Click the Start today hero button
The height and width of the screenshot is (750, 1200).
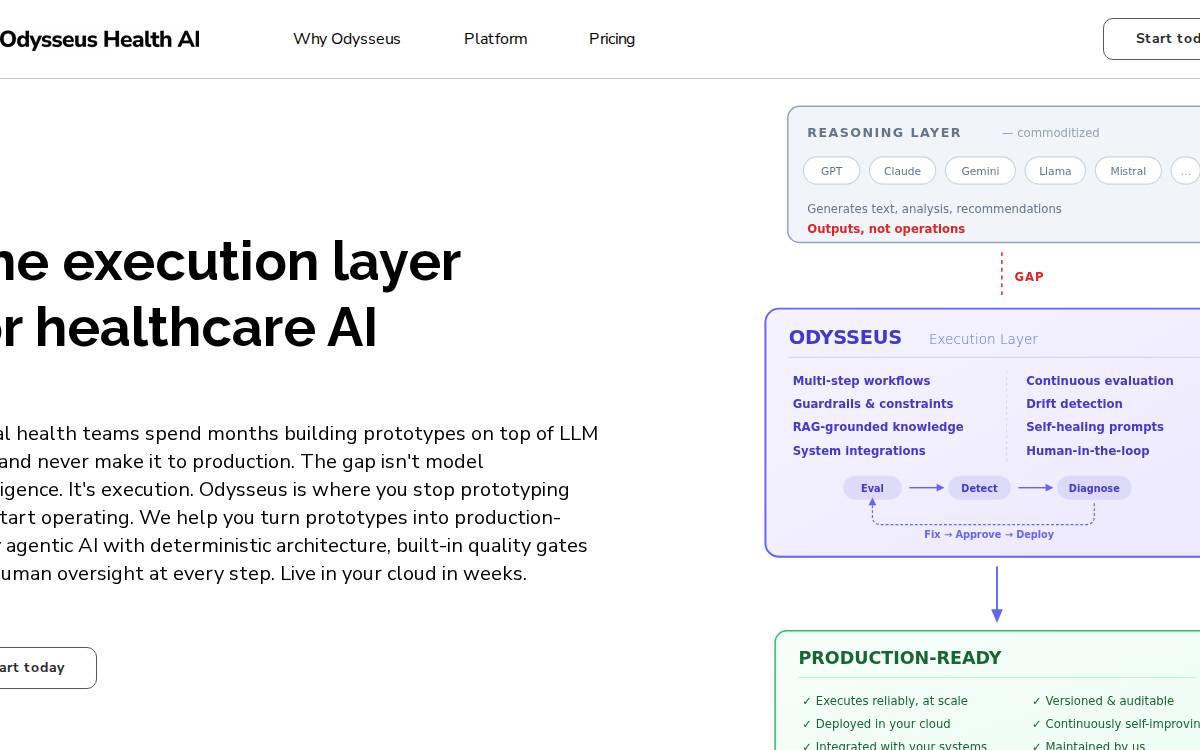click(47, 668)
